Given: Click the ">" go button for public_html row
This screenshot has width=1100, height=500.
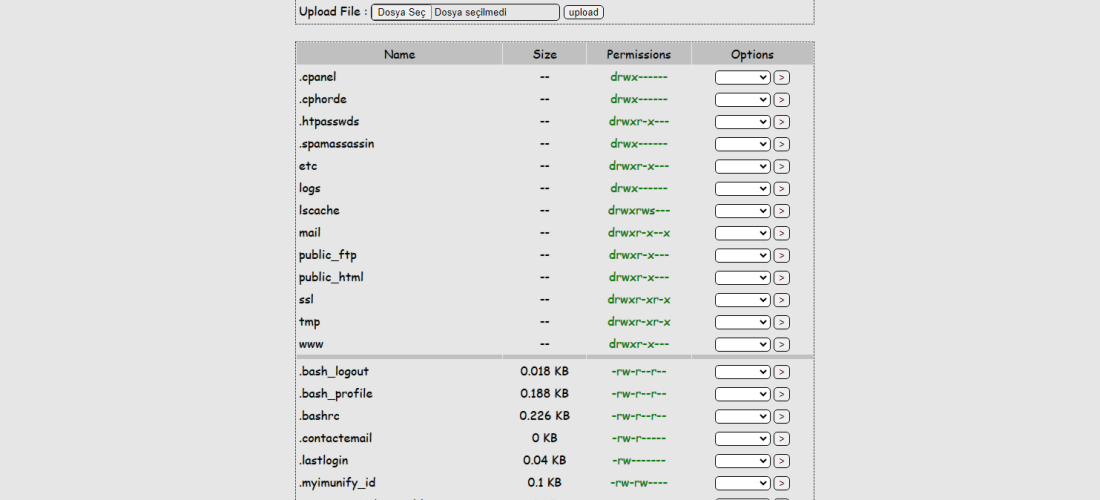Looking at the screenshot, I should [x=782, y=278].
